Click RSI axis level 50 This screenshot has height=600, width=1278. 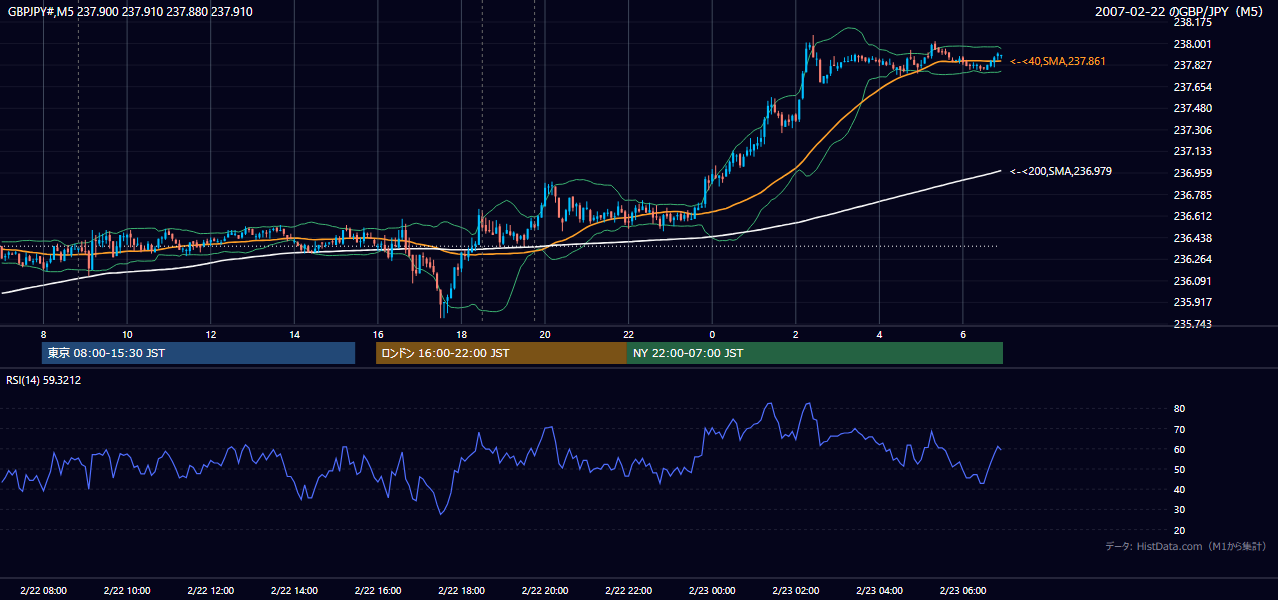click(x=1180, y=469)
